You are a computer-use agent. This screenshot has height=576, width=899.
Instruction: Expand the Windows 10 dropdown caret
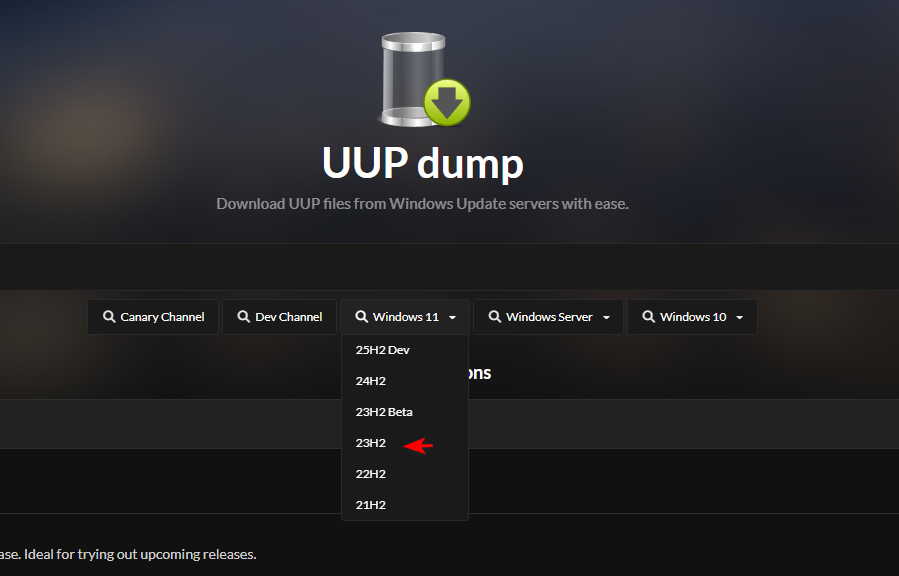tap(740, 318)
